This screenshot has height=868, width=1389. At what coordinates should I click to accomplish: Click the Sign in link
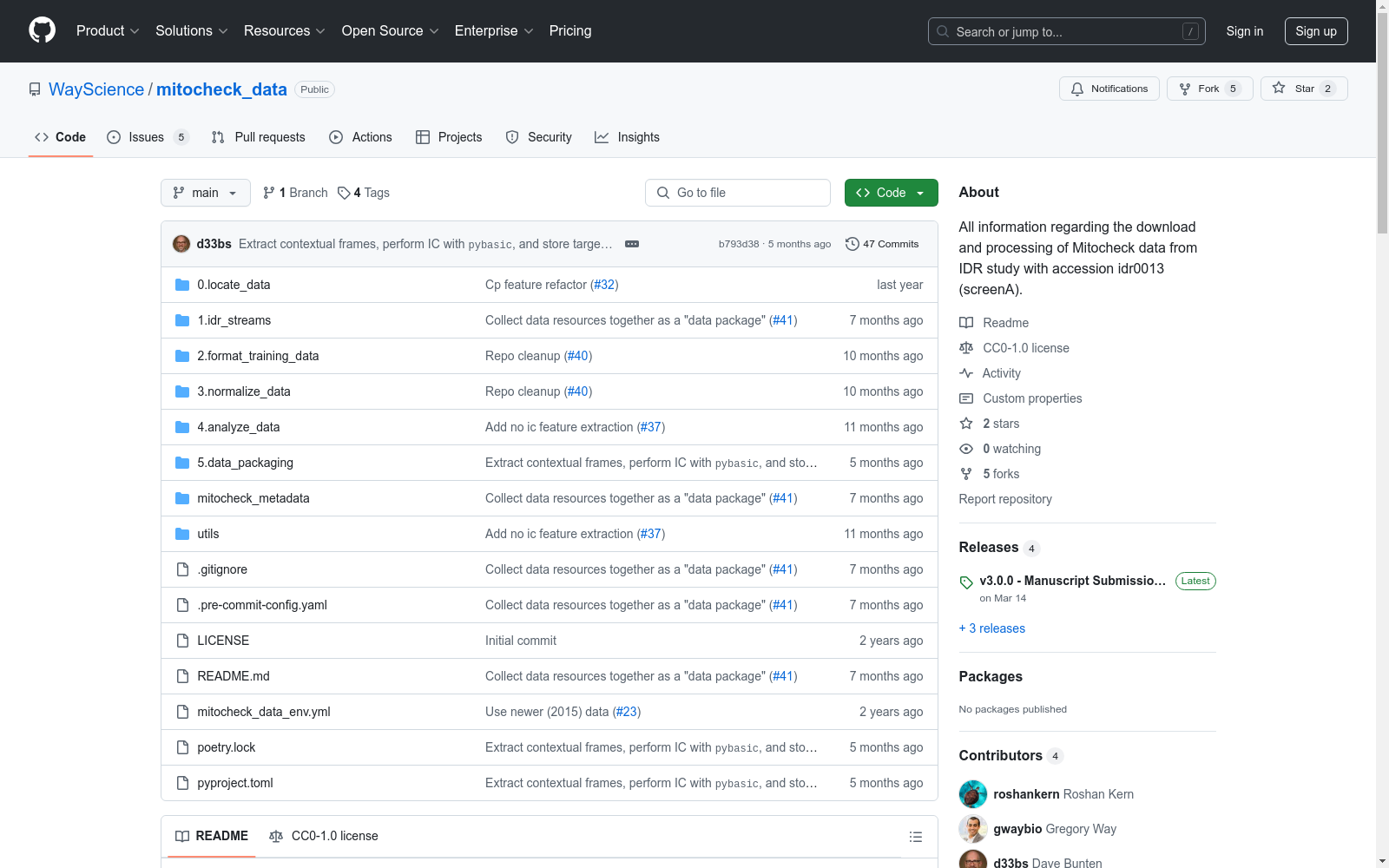point(1244,31)
